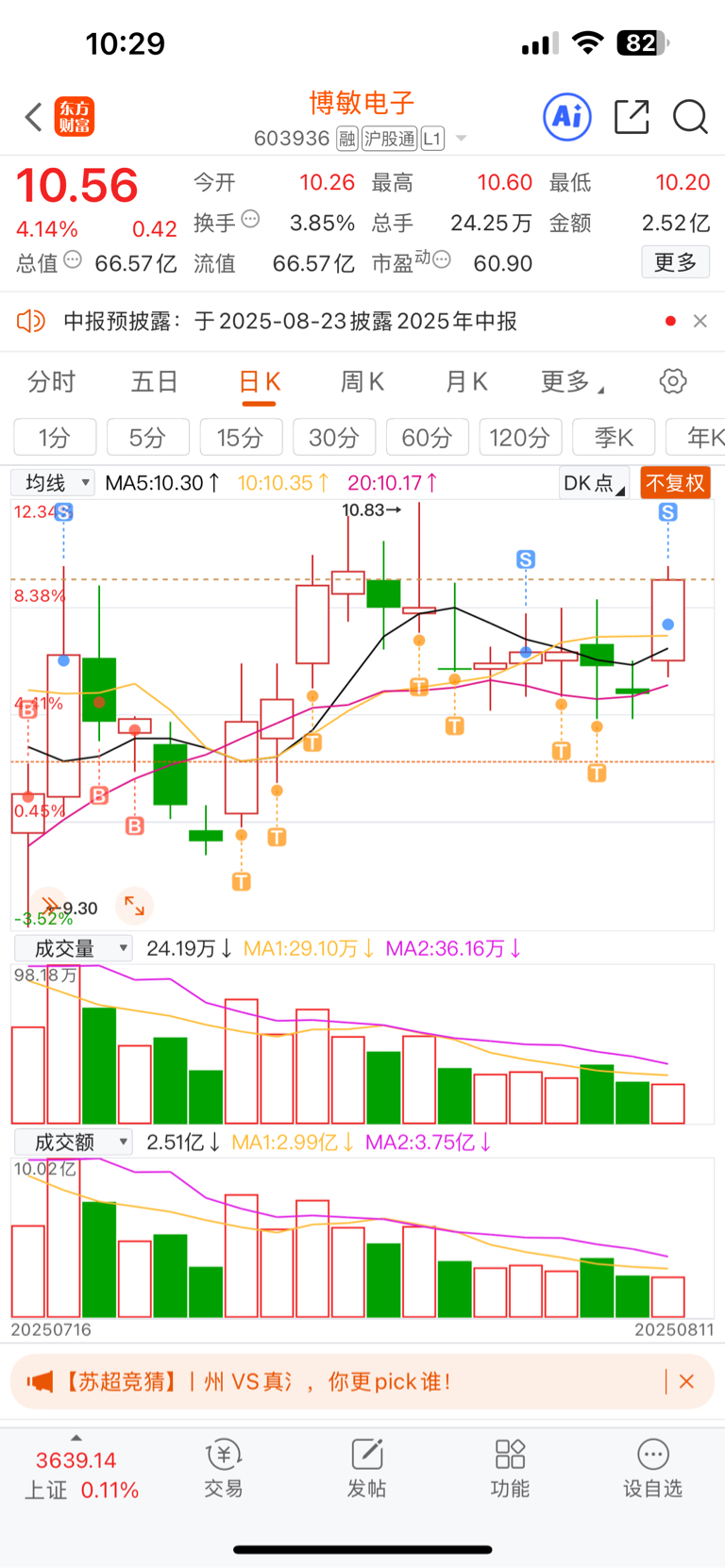This screenshot has width=725, height=1568.
Task: Tap the 沪股通 badge
Action: click(x=389, y=140)
